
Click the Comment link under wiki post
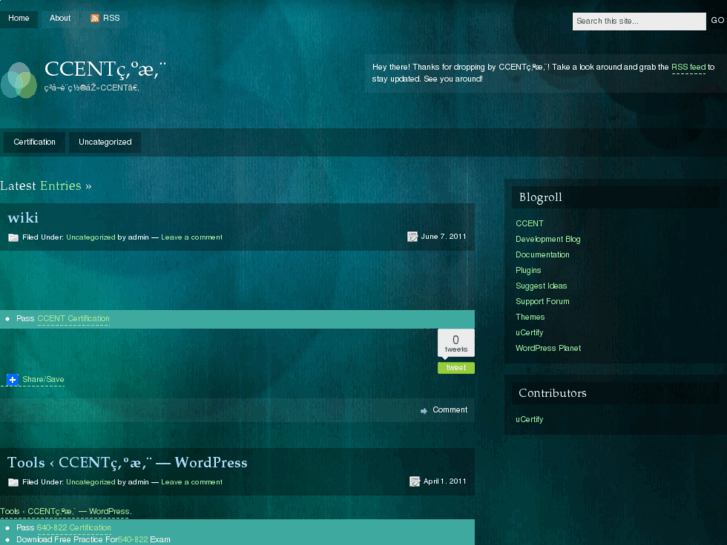[x=450, y=410]
